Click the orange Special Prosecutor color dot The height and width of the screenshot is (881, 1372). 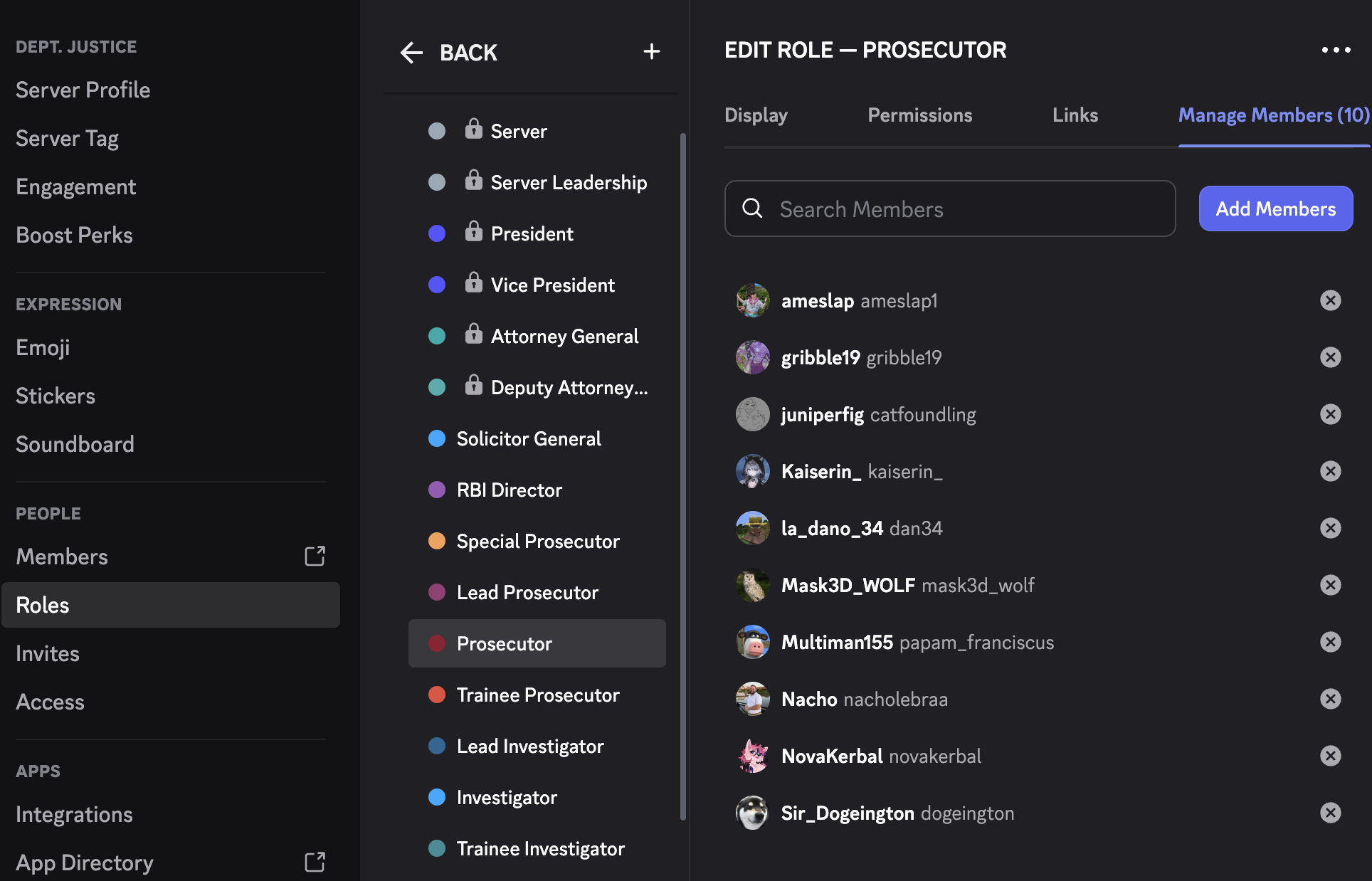pyautogui.click(x=437, y=541)
